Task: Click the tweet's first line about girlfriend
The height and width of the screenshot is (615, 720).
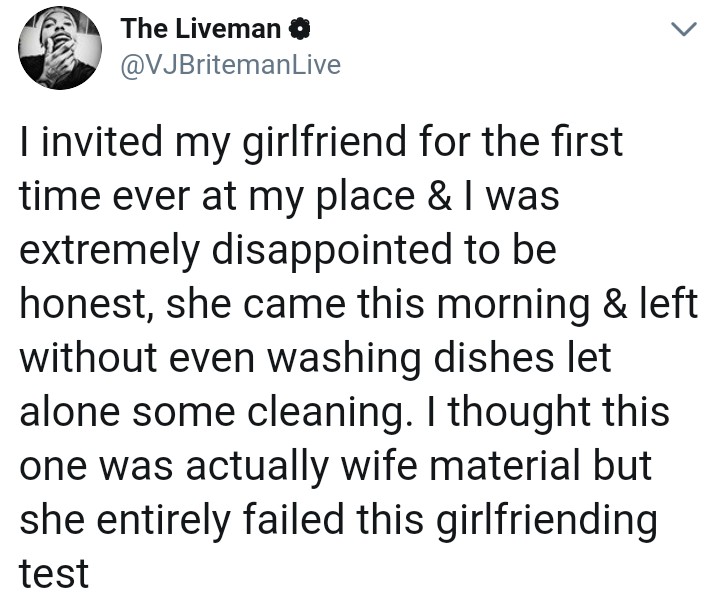Action: click(320, 144)
